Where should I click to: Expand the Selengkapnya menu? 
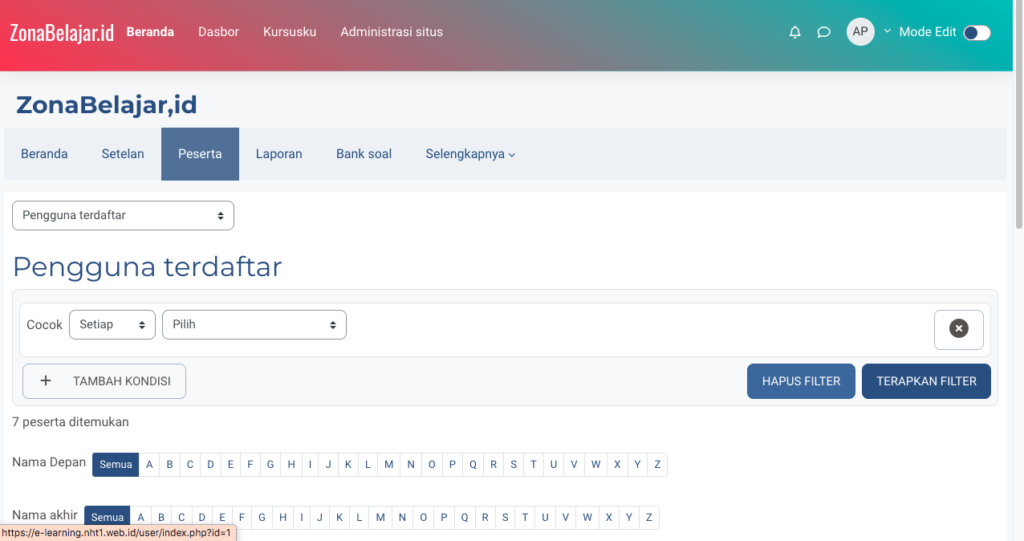470,154
